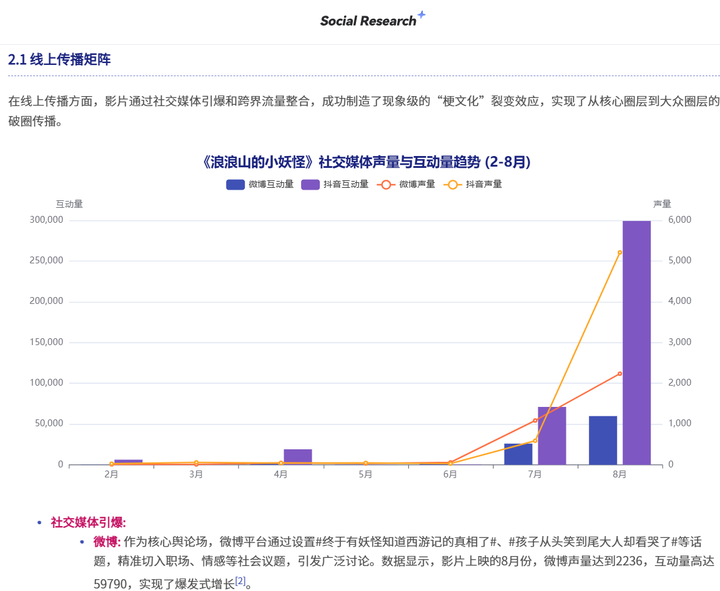The image size is (720, 591).
Task: Click the purple 抖音互动量 legend swatch
Action: [310, 185]
